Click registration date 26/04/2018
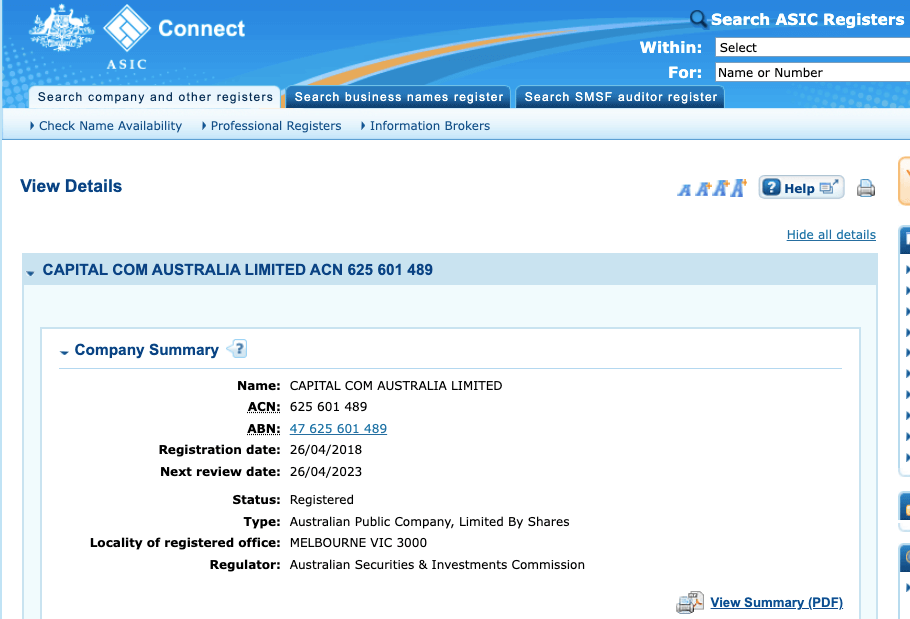 pos(326,450)
